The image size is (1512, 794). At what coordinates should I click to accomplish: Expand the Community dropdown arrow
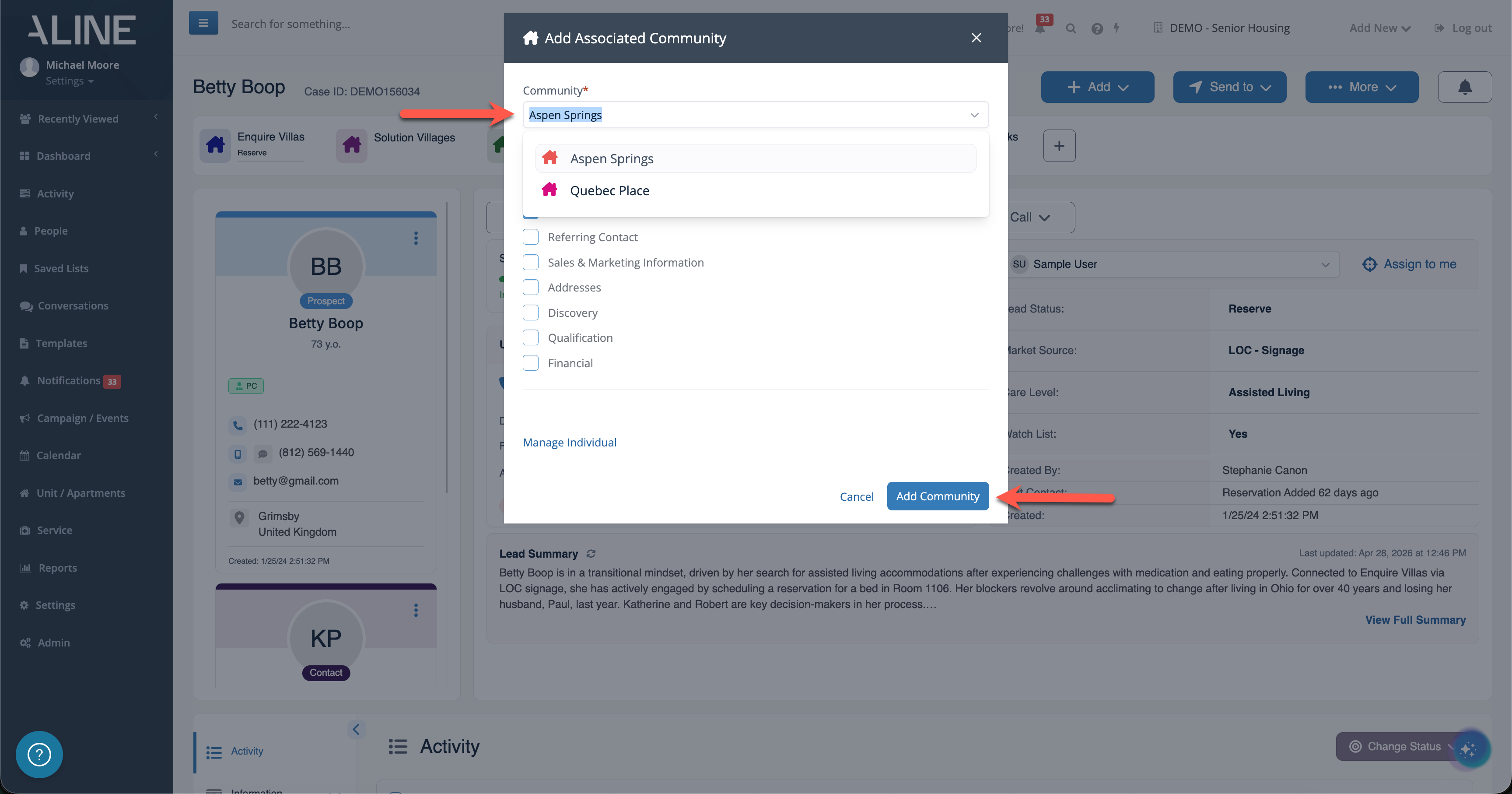pos(974,115)
